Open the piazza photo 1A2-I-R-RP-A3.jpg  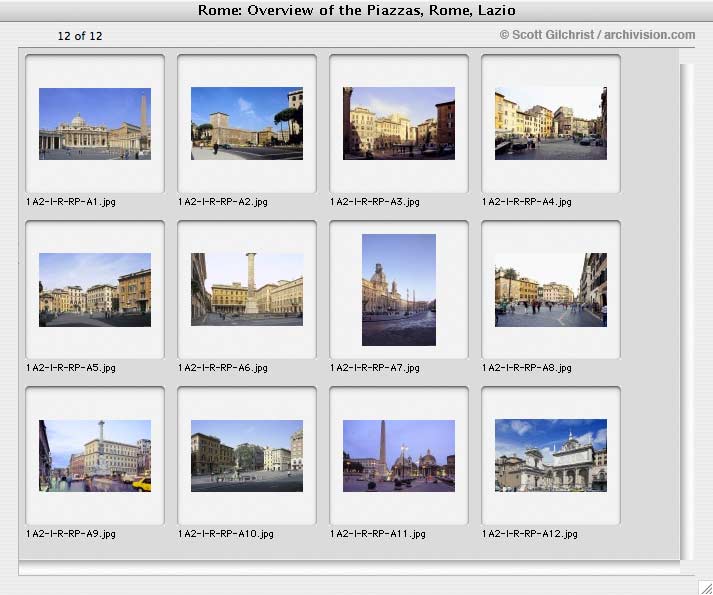[x=399, y=123]
